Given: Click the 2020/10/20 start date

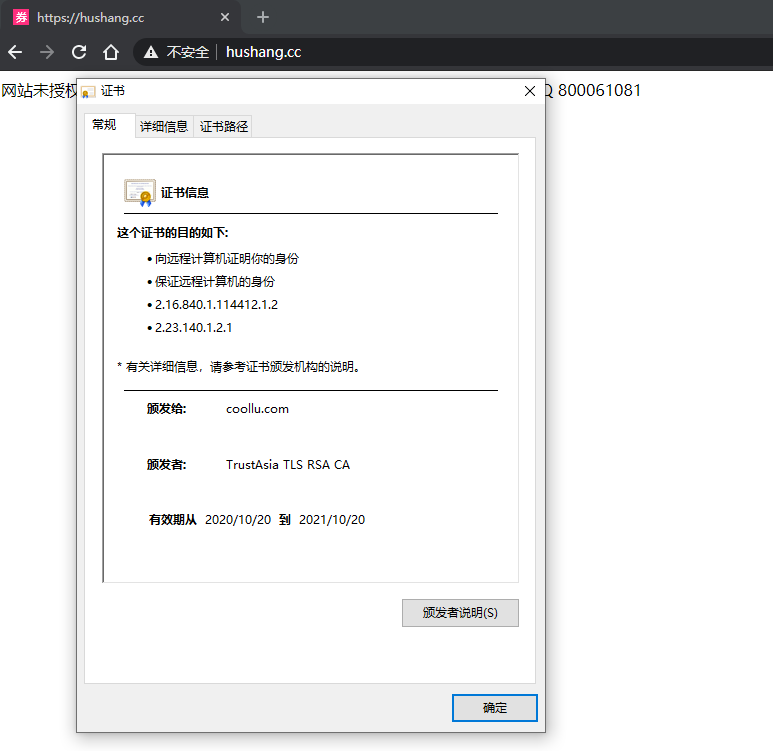Looking at the screenshot, I should (238, 520).
